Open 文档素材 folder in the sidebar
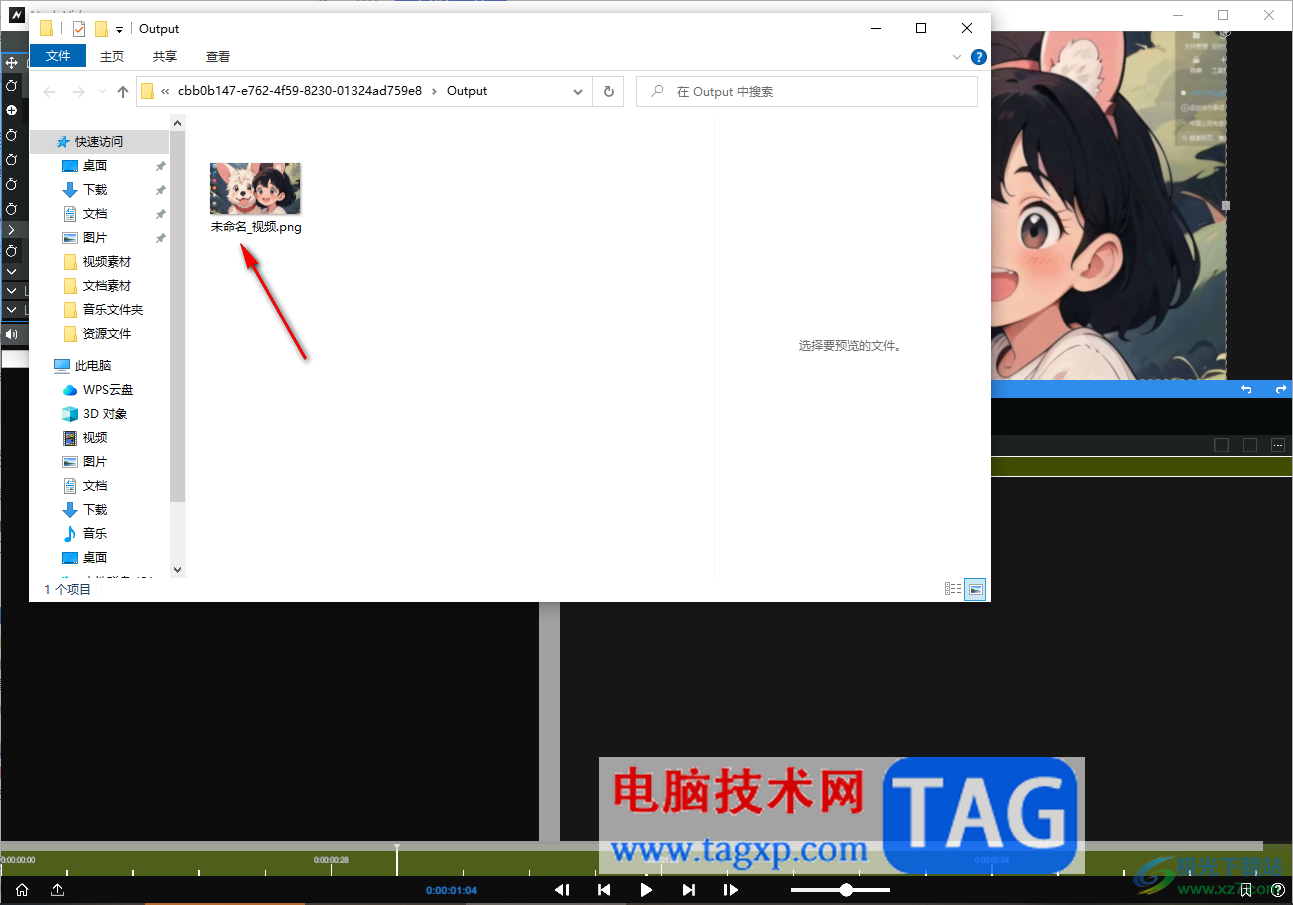 point(107,286)
